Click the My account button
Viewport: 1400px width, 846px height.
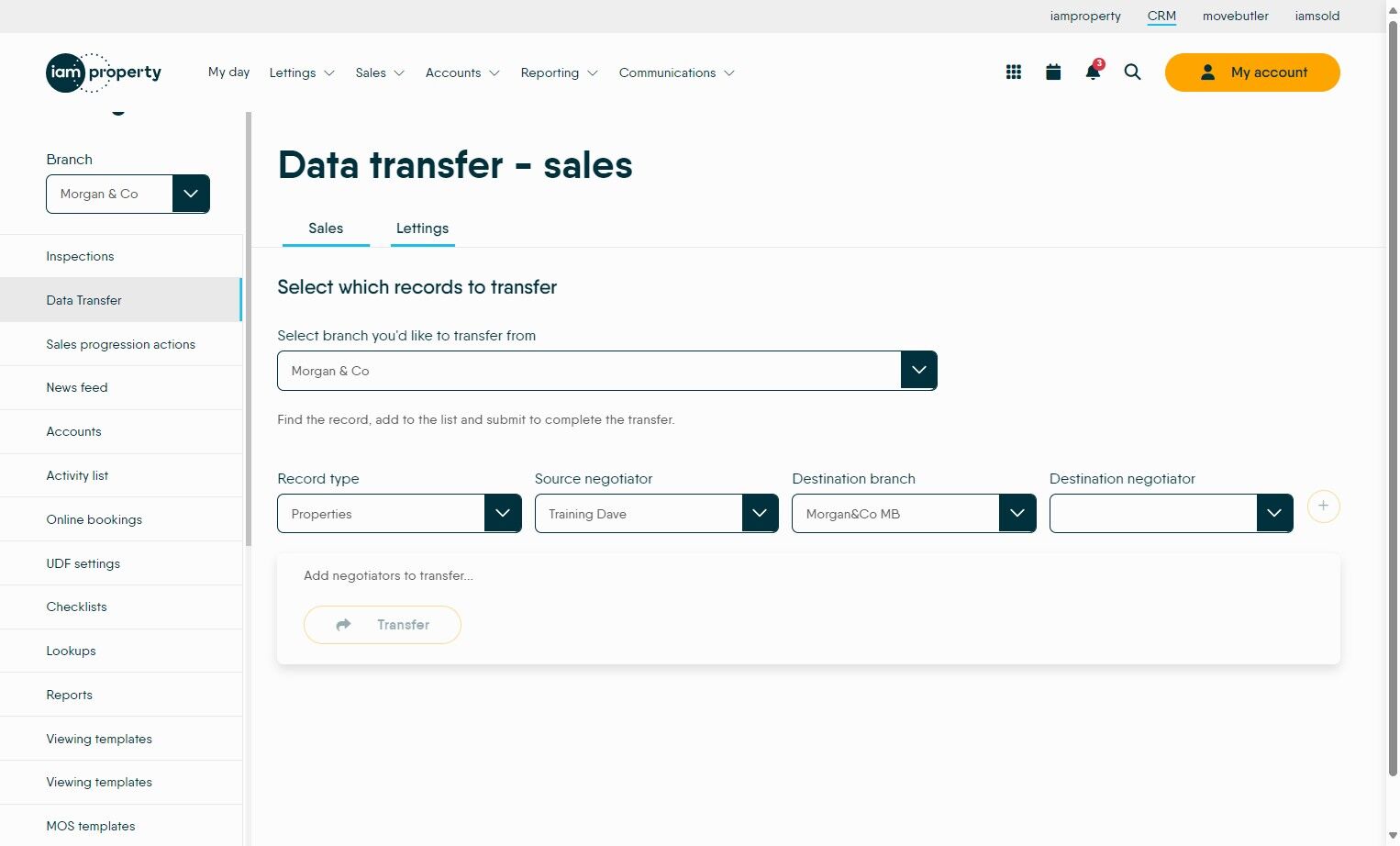tap(1252, 72)
